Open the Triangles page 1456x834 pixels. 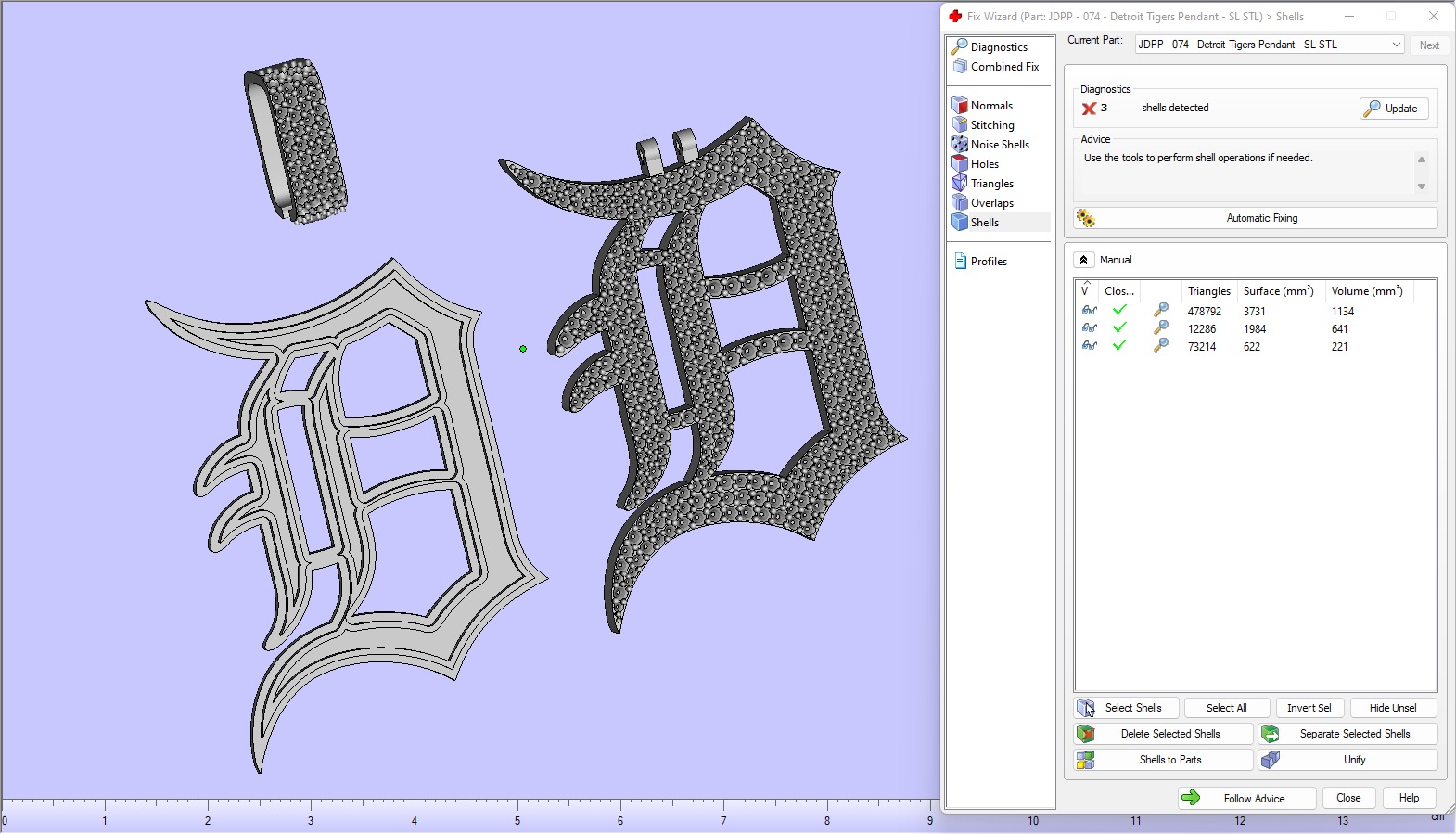(991, 184)
